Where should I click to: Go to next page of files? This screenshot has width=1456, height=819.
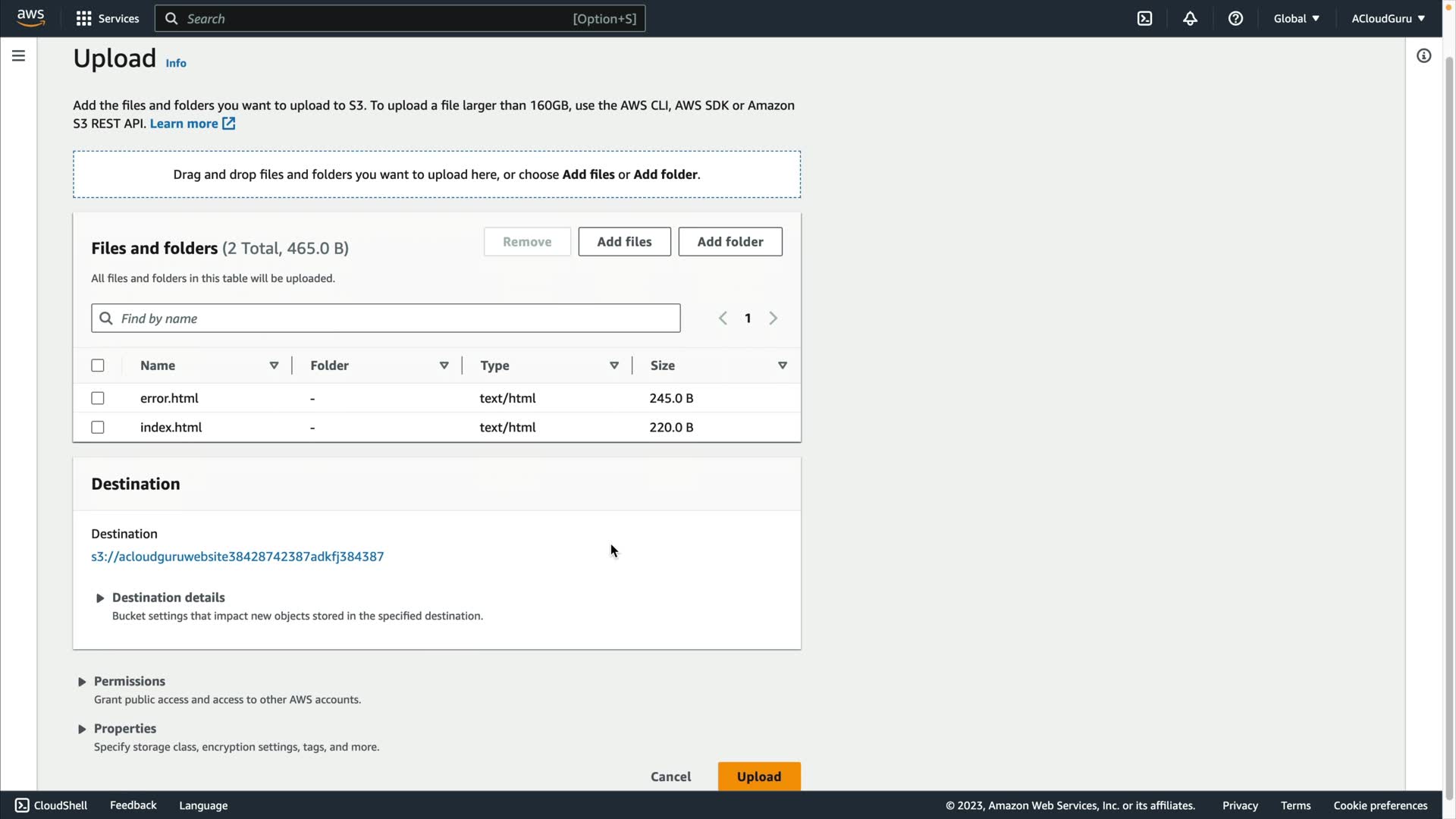click(x=773, y=318)
